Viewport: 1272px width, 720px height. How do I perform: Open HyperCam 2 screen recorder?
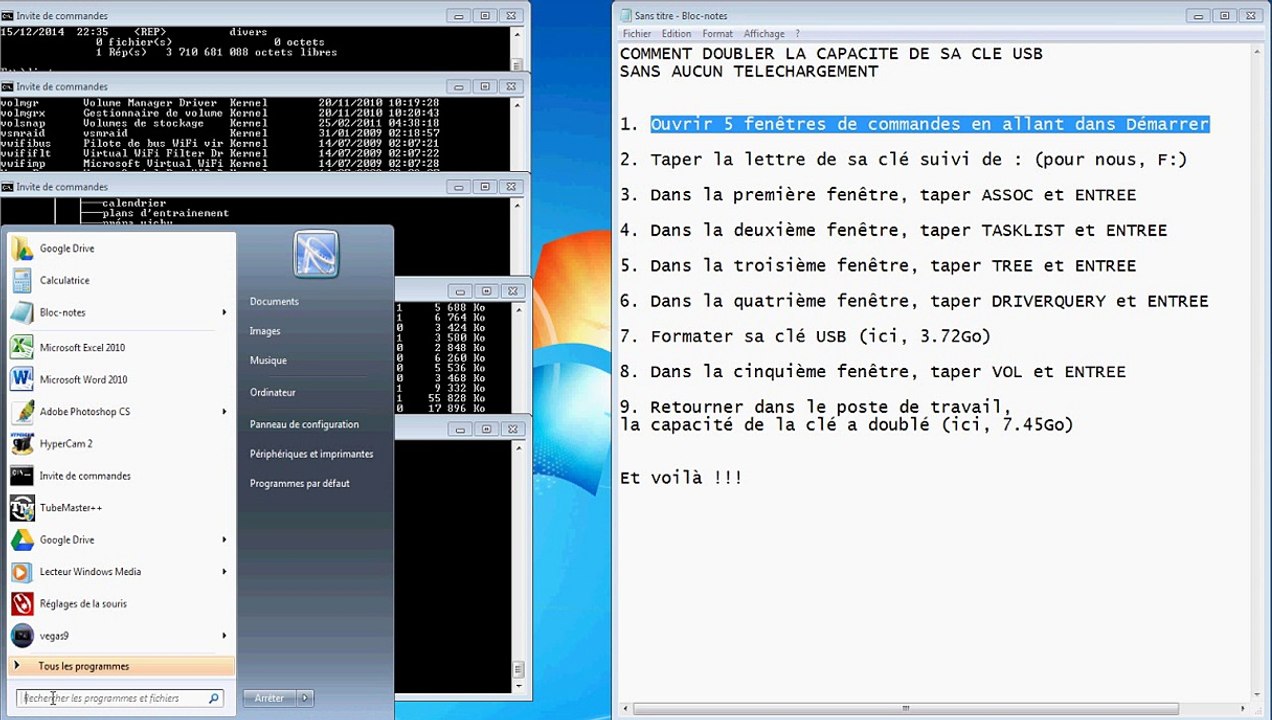(x=66, y=444)
